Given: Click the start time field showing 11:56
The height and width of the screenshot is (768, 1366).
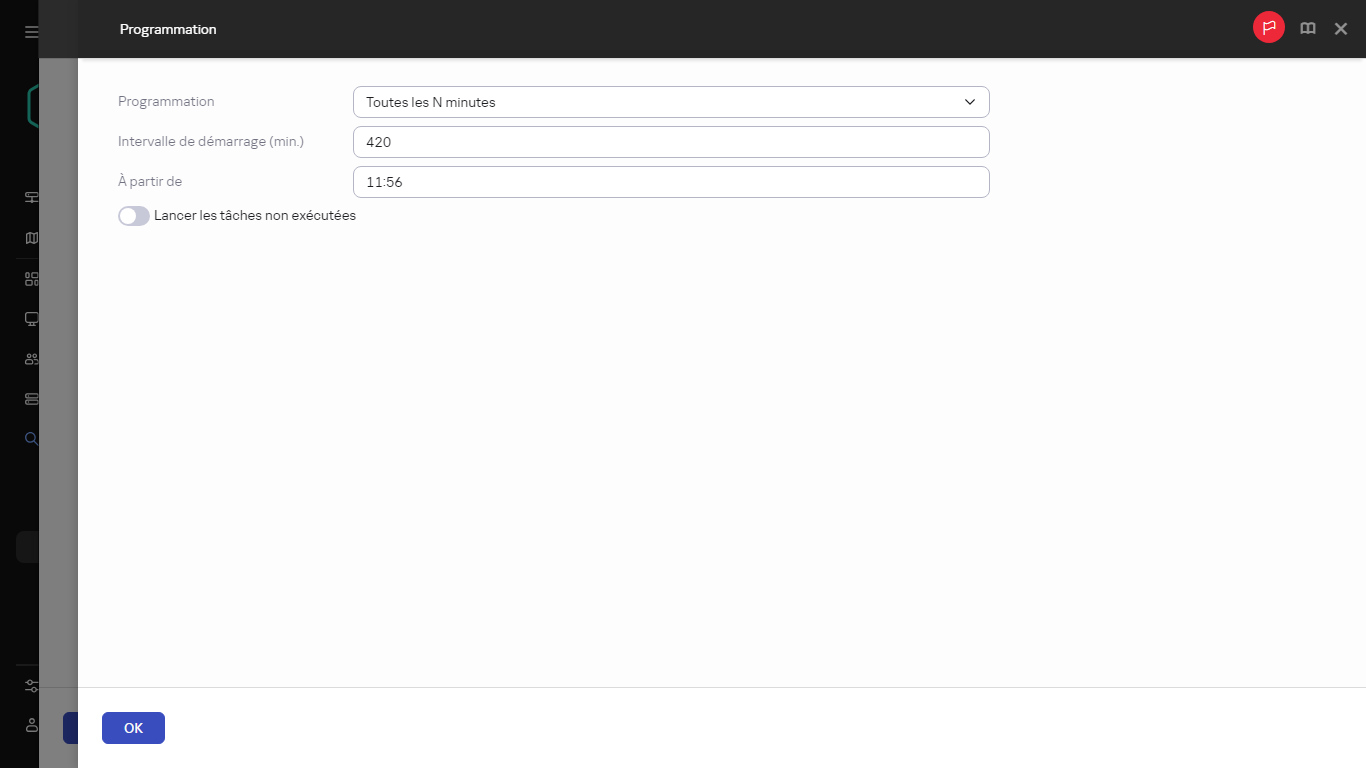Looking at the screenshot, I should pos(671,182).
